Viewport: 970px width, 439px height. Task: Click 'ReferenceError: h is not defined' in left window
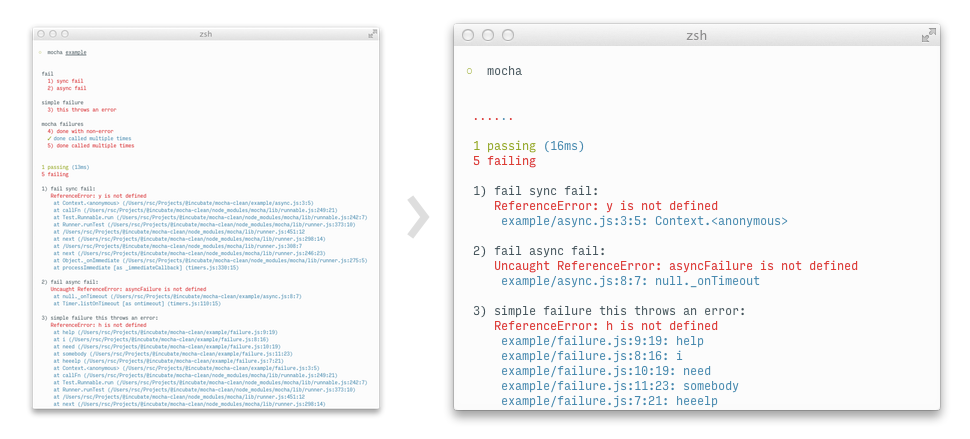(x=98, y=325)
